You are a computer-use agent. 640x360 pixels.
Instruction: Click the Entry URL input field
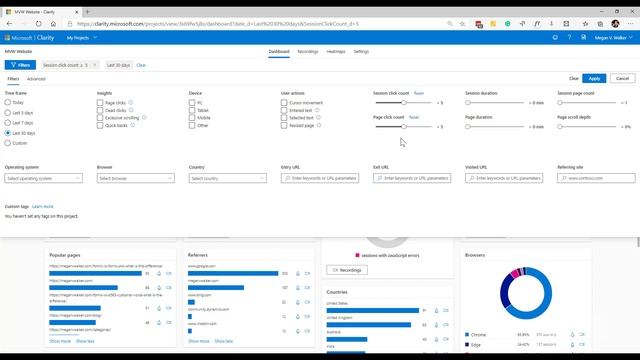click(320, 178)
